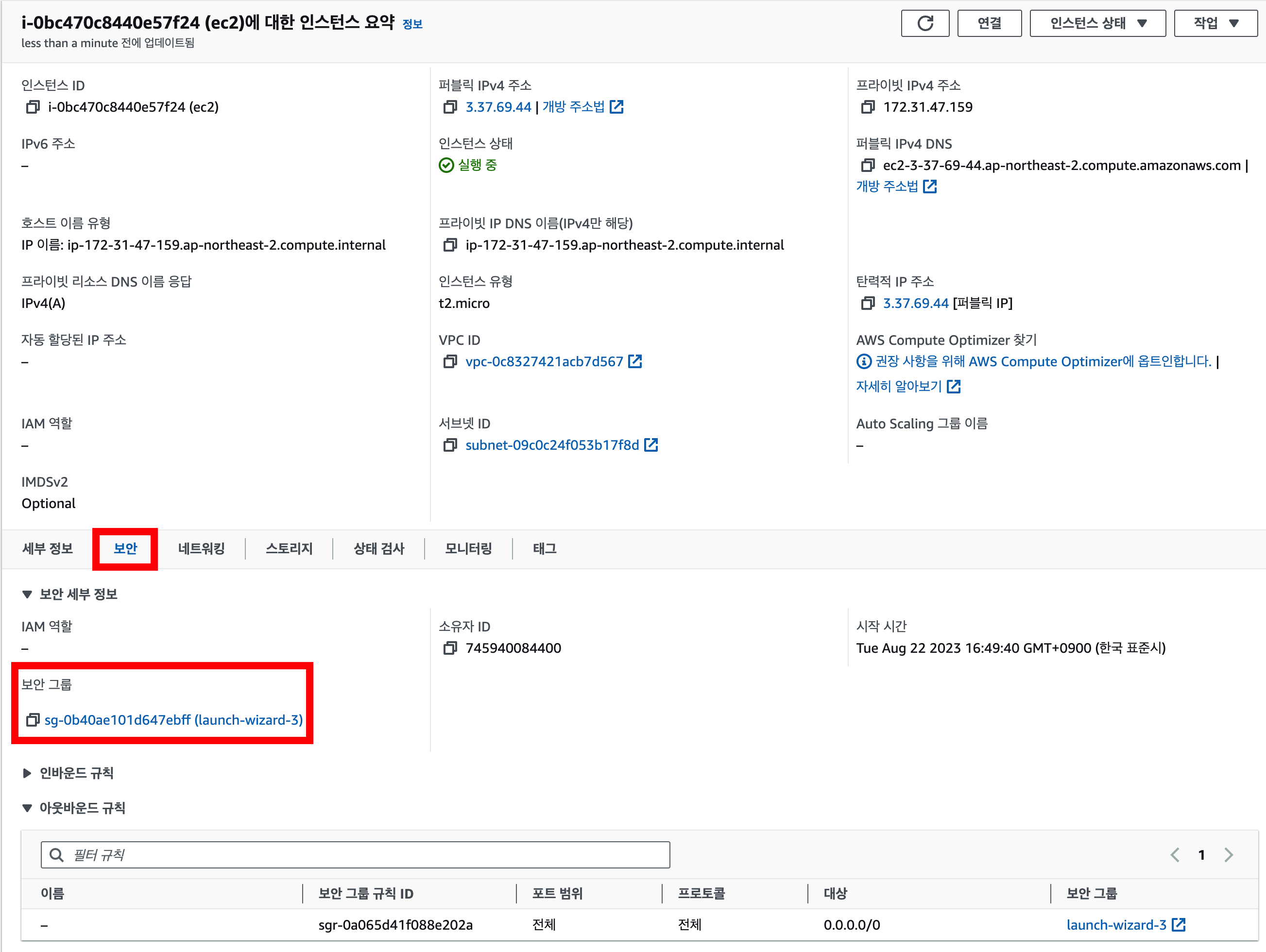This screenshot has width=1266, height=952.
Task: Copy the public IPv4 DNS name
Action: pos(868,165)
